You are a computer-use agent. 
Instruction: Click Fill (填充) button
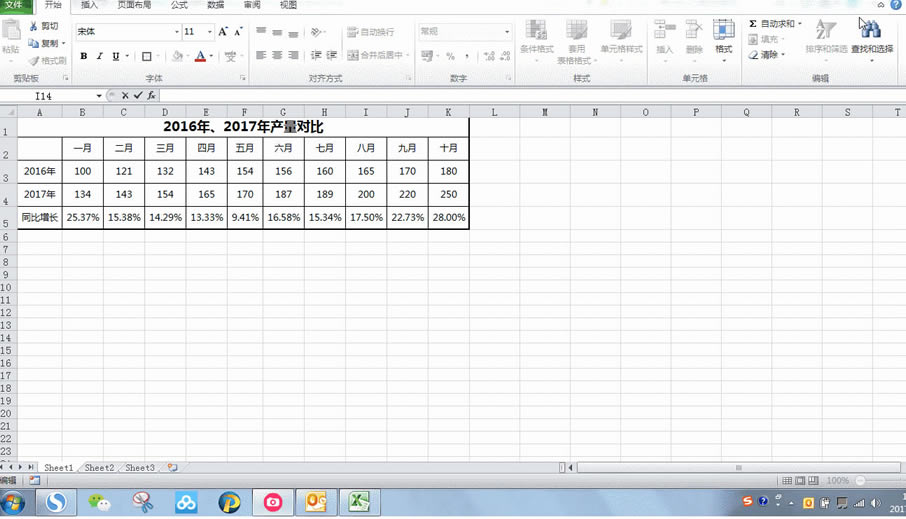(x=764, y=39)
